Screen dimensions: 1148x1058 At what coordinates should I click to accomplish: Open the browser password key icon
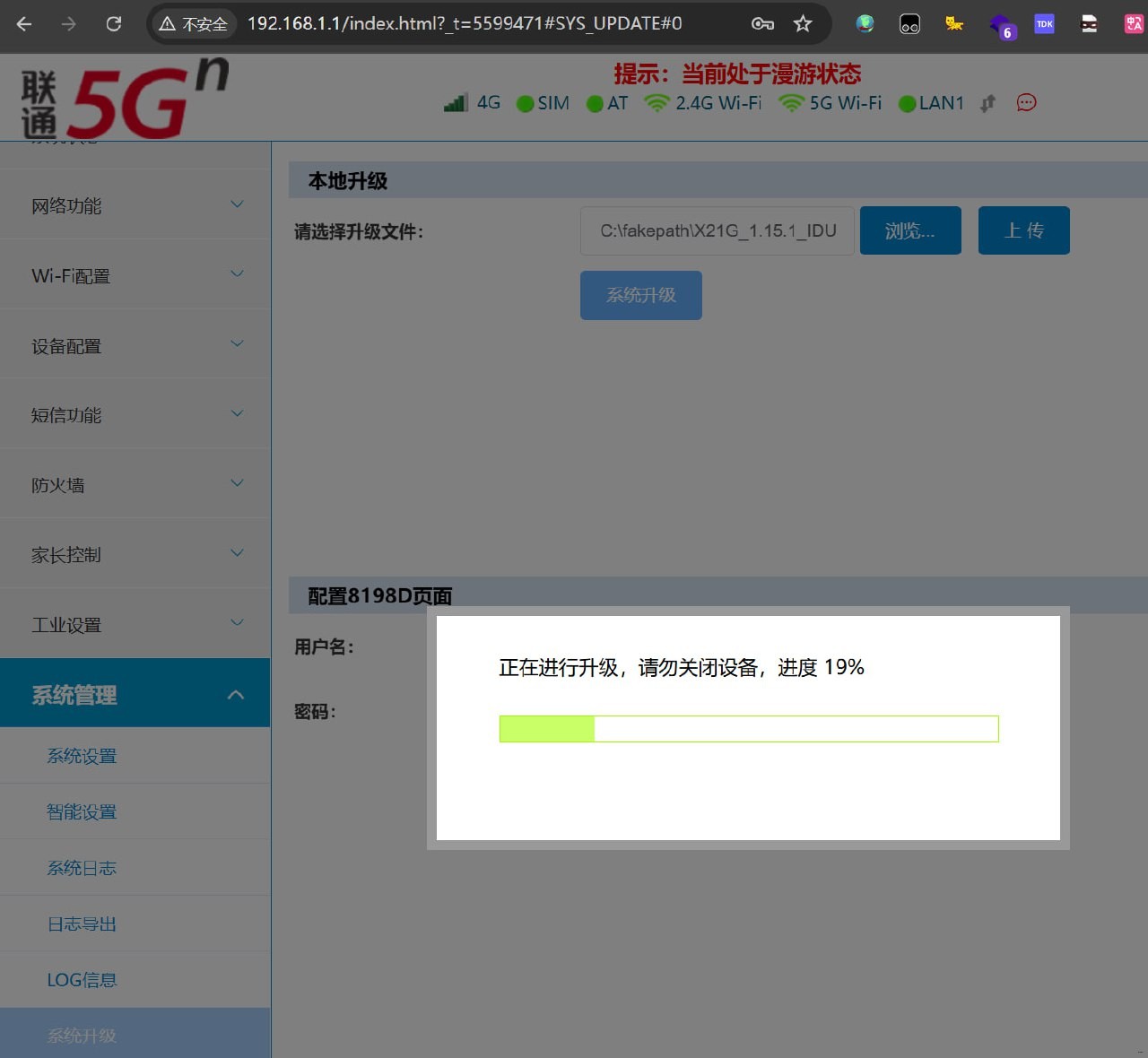pyautogui.click(x=762, y=24)
